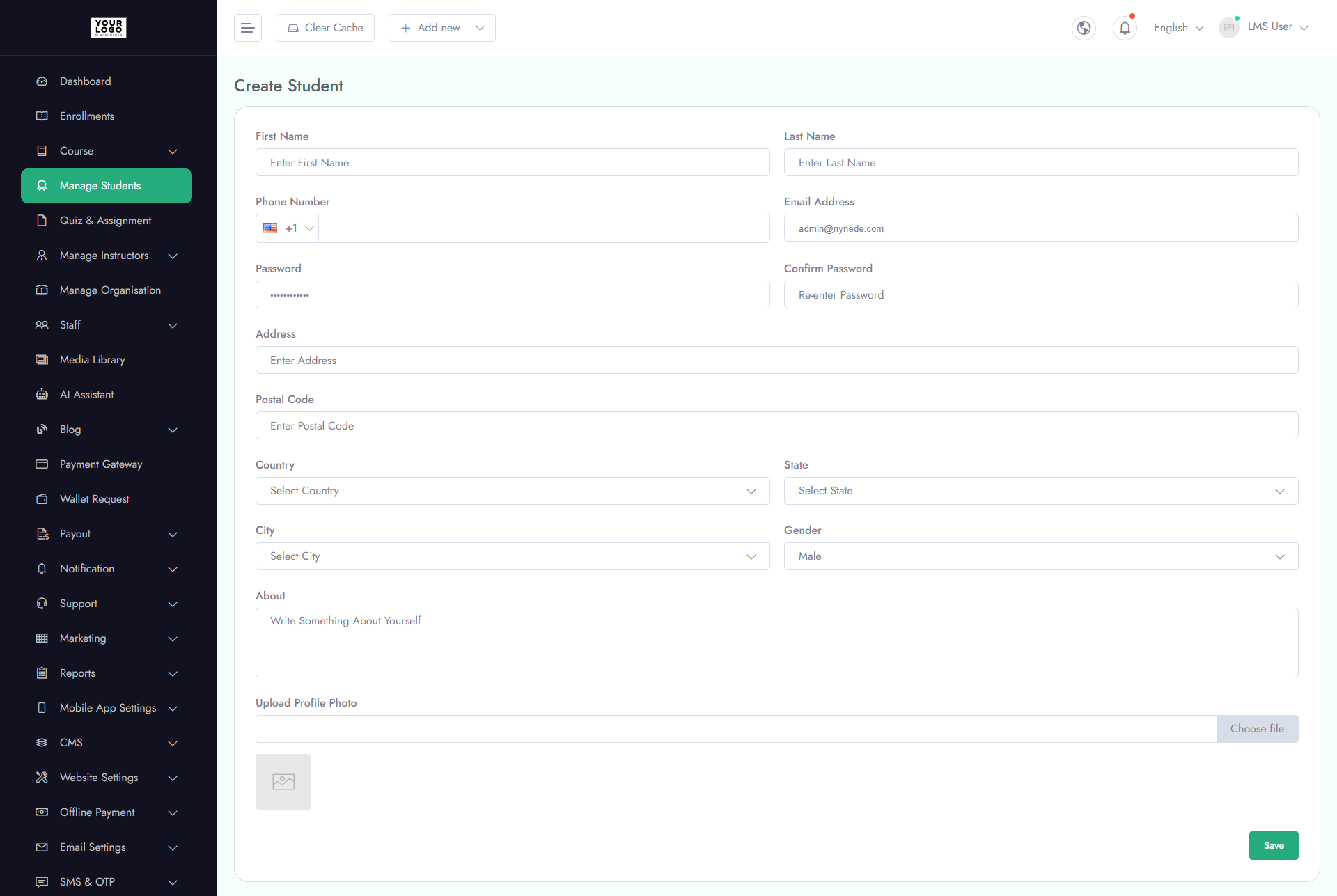Open the Add new dropdown button
The image size is (1337, 896).
tap(442, 28)
